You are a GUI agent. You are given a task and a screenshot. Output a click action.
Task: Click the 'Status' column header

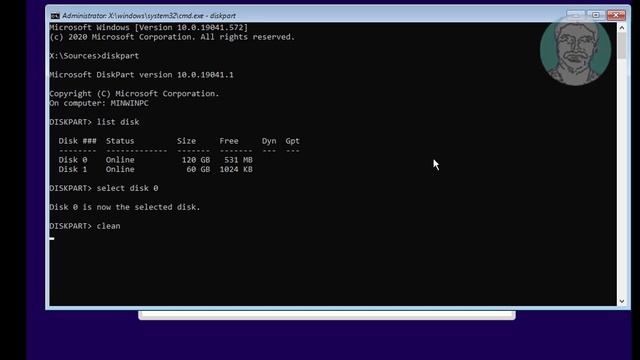click(120, 141)
